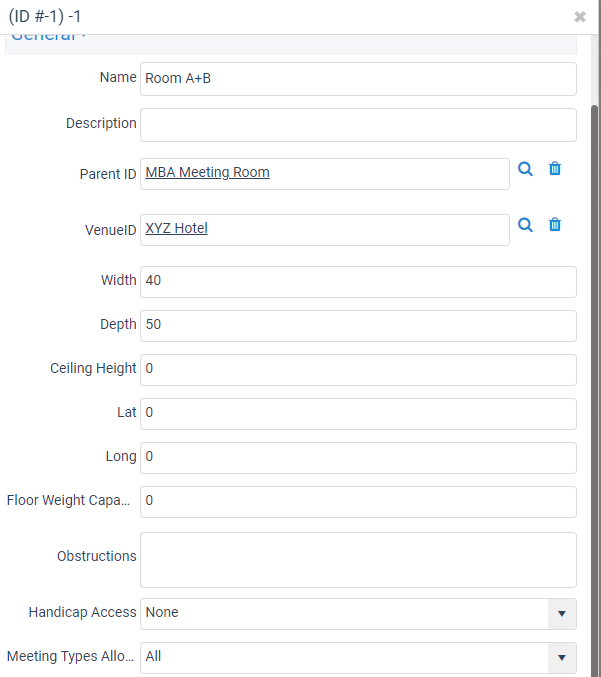Click the Ceiling Height label
The image size is (601, 677).
[x=93, y=368]
